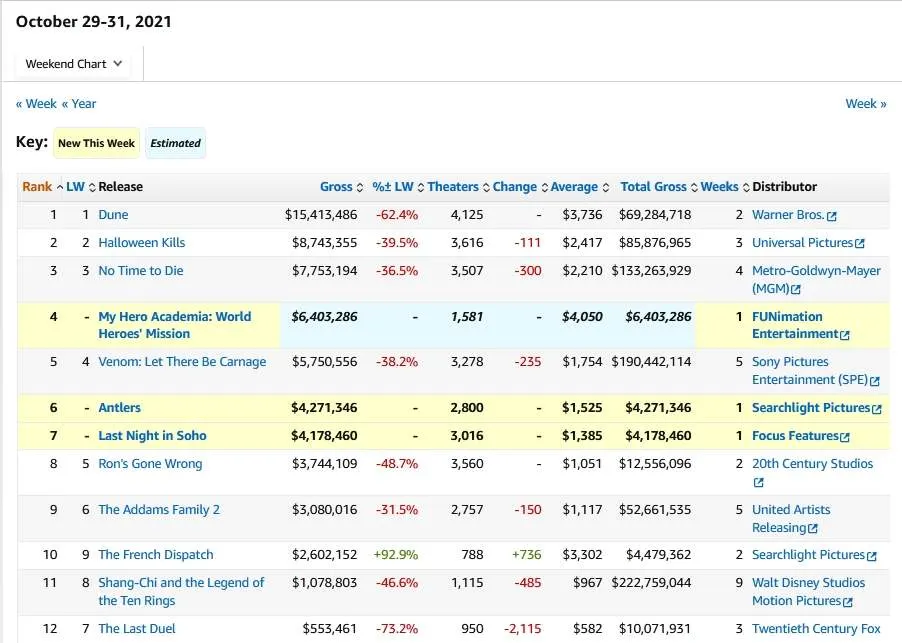Click the blue Estimated key badge

[176, 143]
